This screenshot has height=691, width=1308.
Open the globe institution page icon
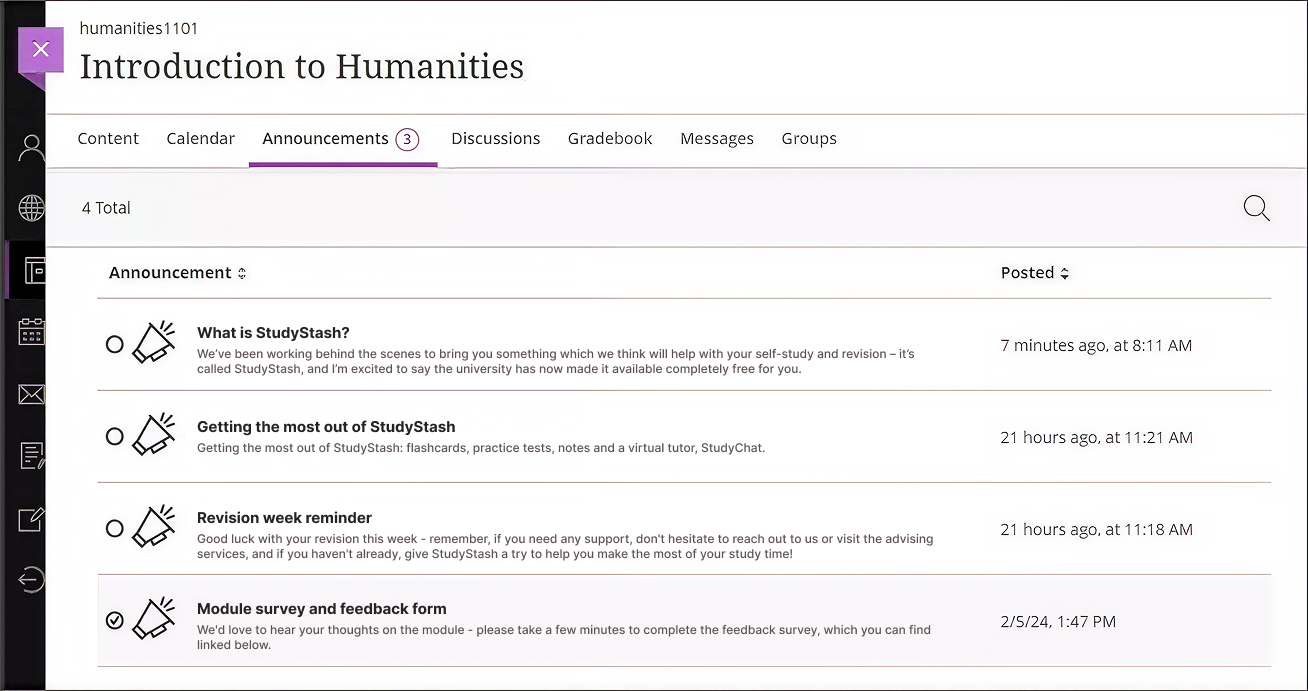(x=32, y=208)
